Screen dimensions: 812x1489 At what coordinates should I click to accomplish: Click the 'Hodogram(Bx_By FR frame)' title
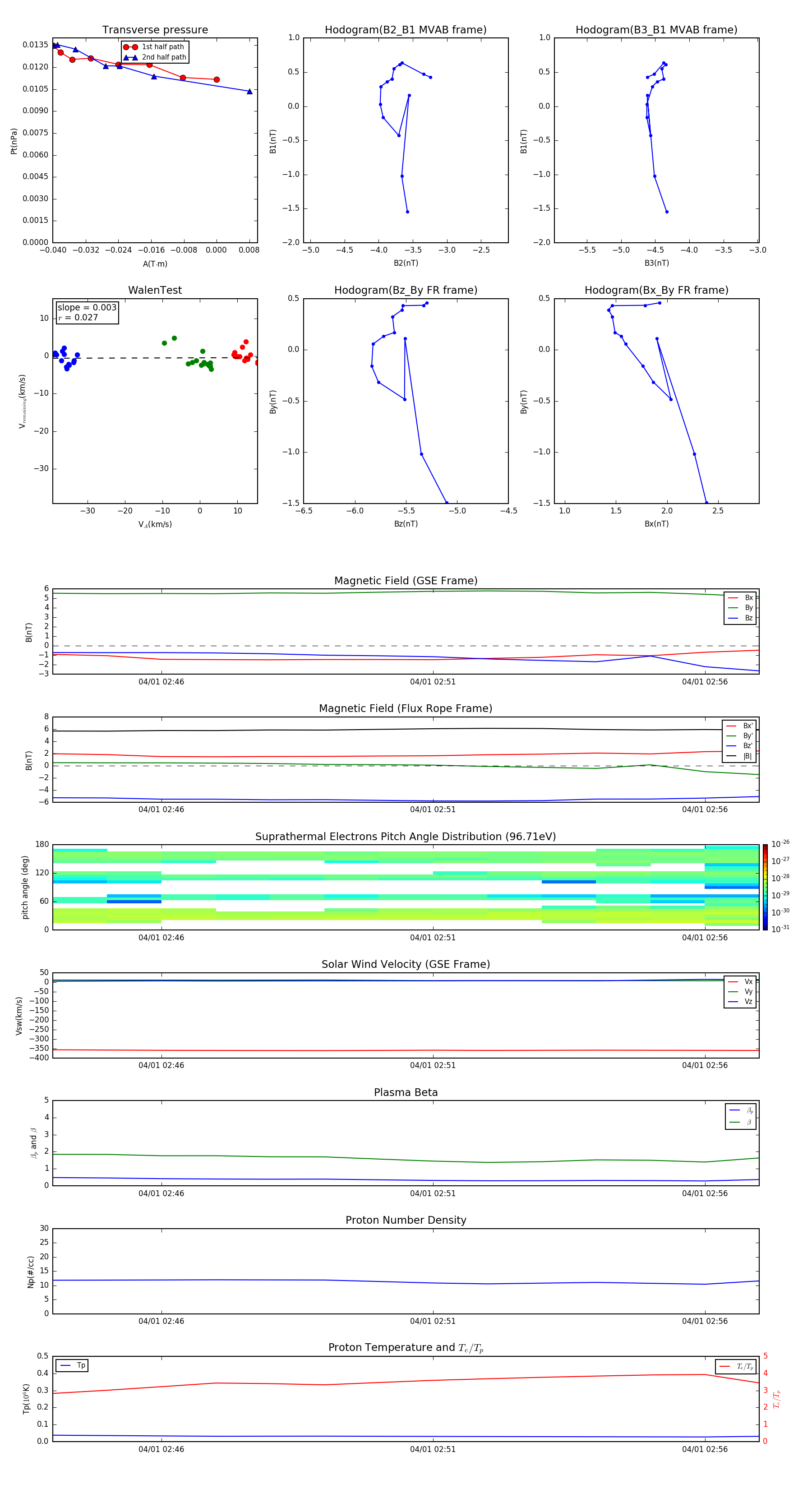pos(656,290)
